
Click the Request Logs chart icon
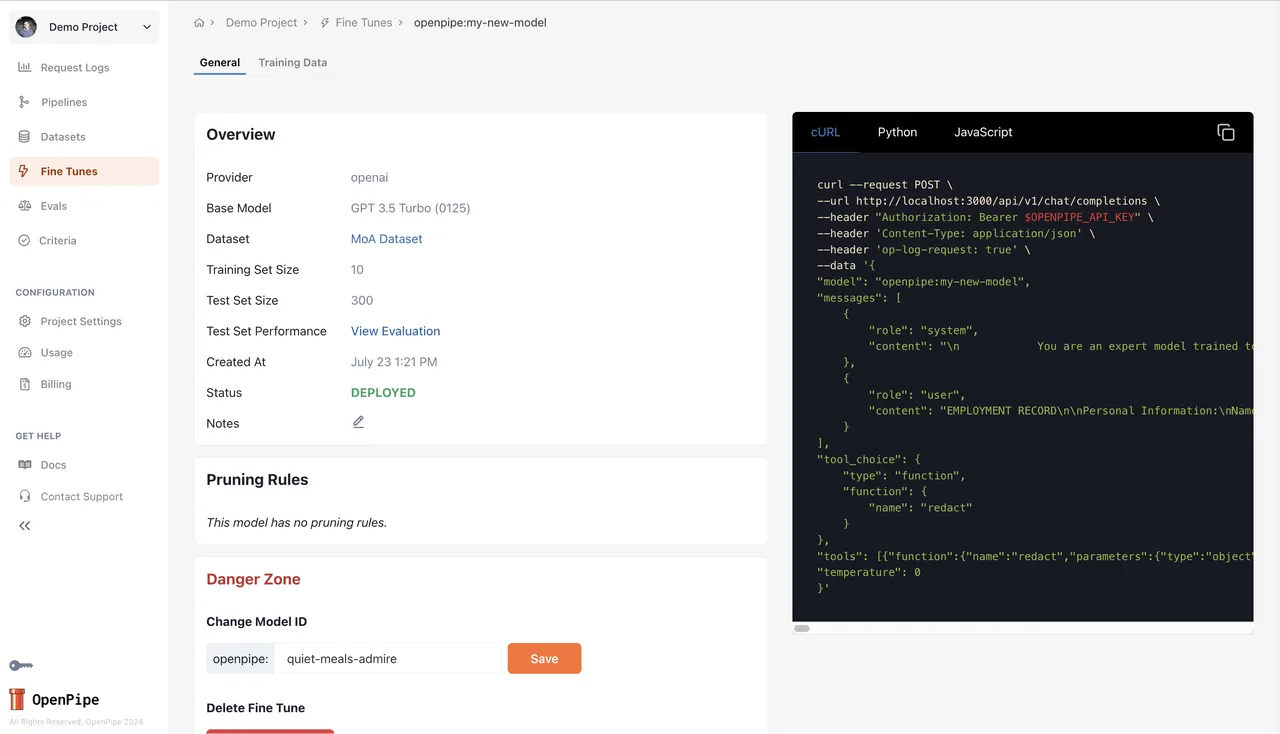pos(25,67)
